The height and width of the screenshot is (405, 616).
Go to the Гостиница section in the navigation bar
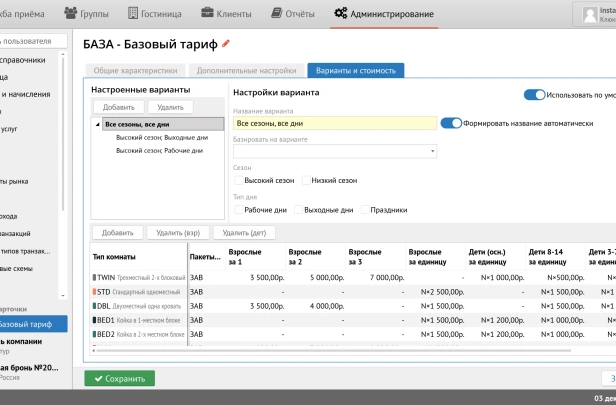tap(155, 13)
